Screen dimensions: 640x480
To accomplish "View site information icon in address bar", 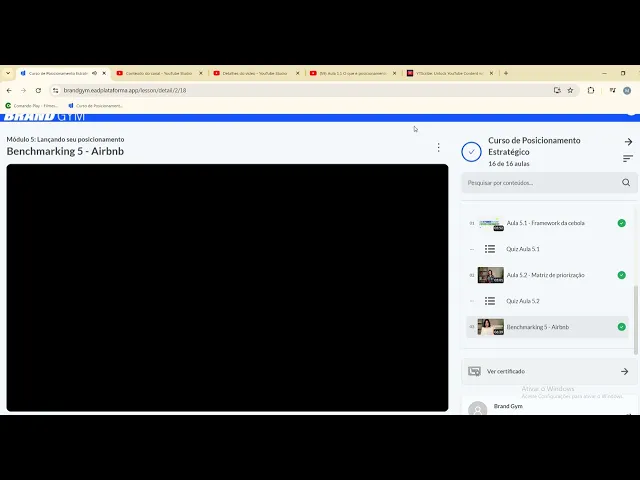I will coord(56,90).
